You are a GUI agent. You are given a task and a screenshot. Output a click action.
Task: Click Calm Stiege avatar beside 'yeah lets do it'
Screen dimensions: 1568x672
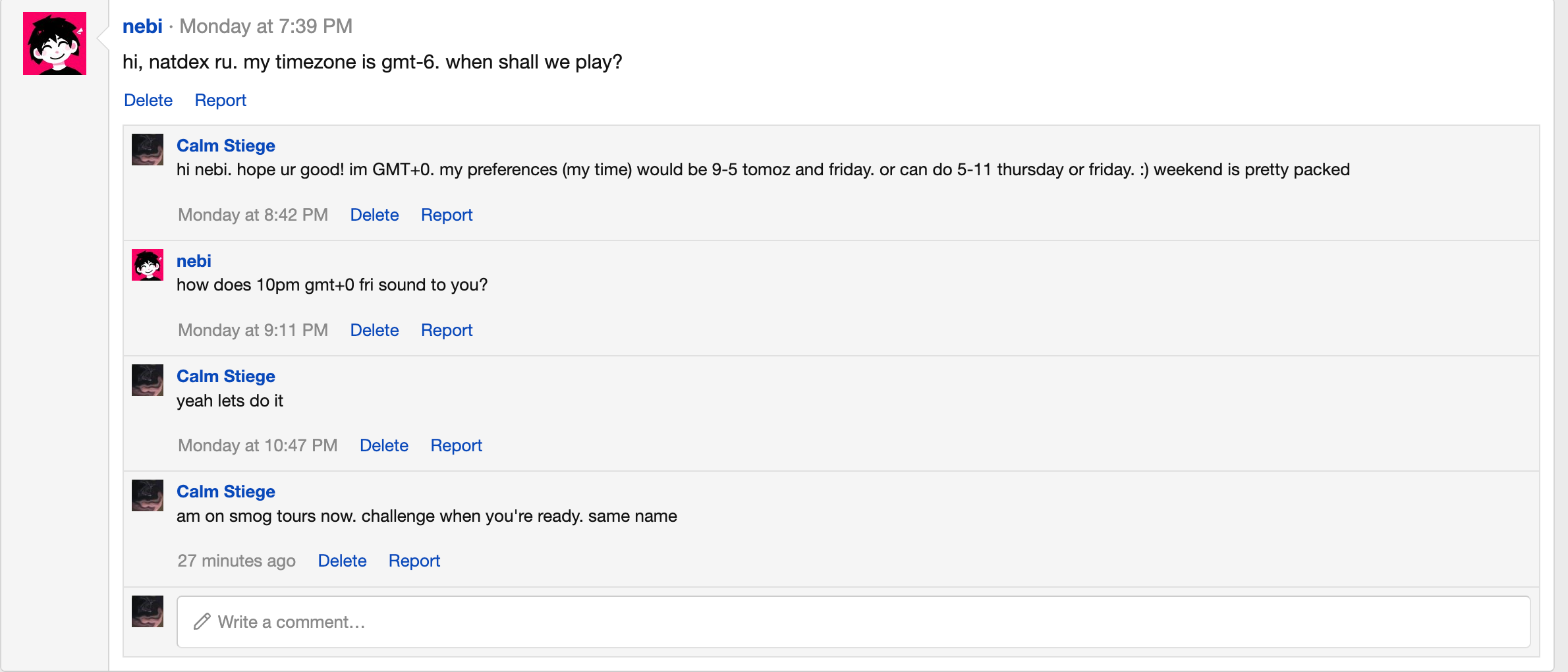point(148,380)
